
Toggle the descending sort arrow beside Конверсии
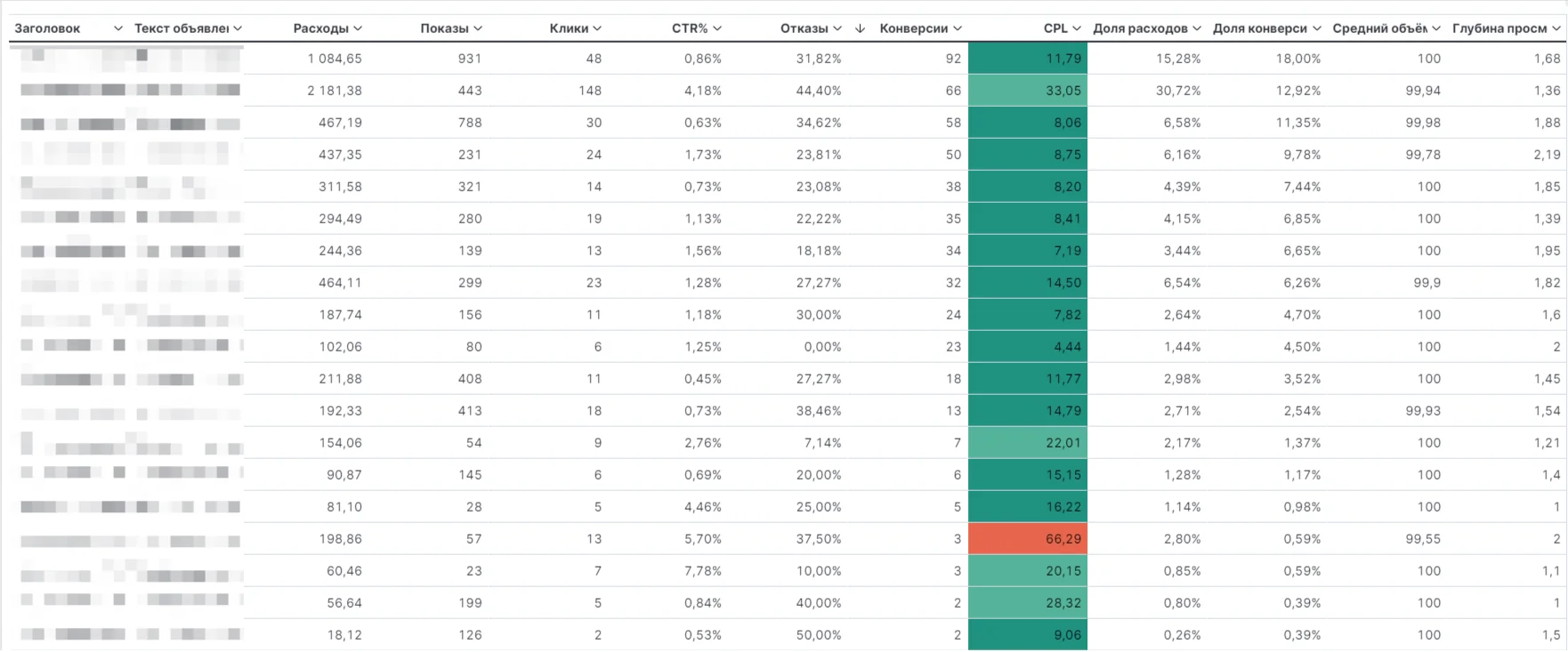pyautogui.click(x=860, y=28)
